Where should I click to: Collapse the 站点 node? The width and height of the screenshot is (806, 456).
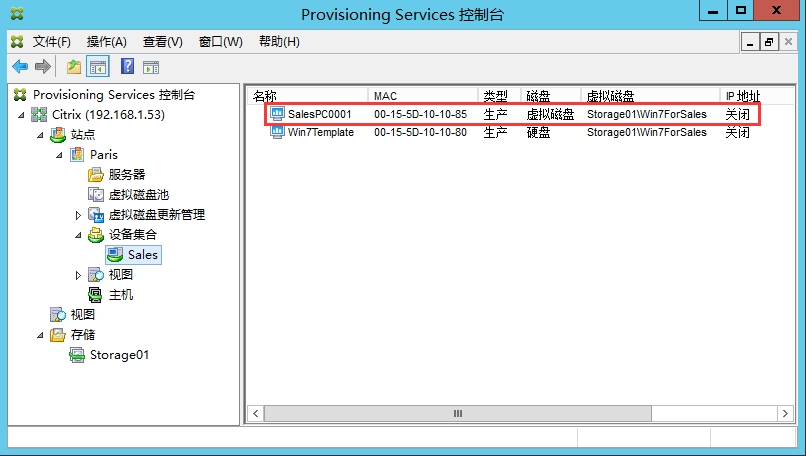click(40, 135)
